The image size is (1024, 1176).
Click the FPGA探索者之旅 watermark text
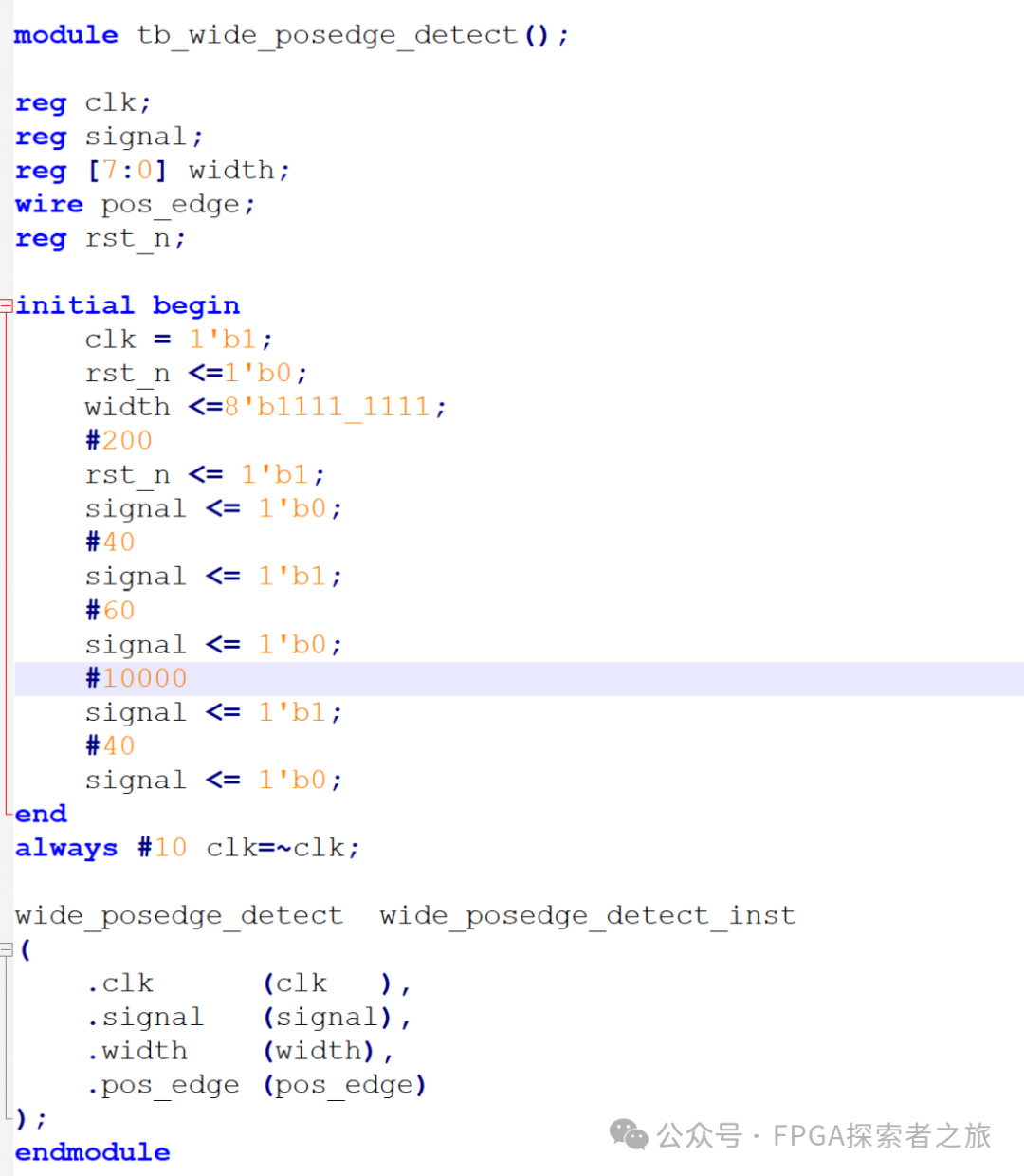(x=881, y=1135)
